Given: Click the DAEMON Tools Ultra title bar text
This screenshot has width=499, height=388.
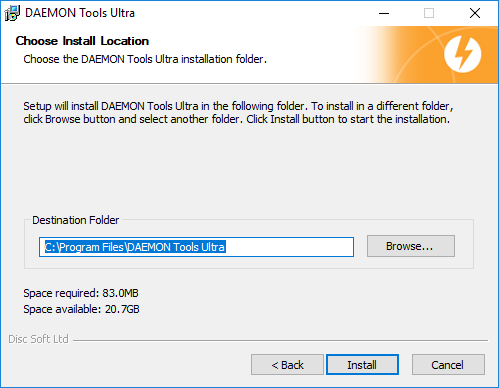Looking at the screenshot, I should tap(80, 13).
